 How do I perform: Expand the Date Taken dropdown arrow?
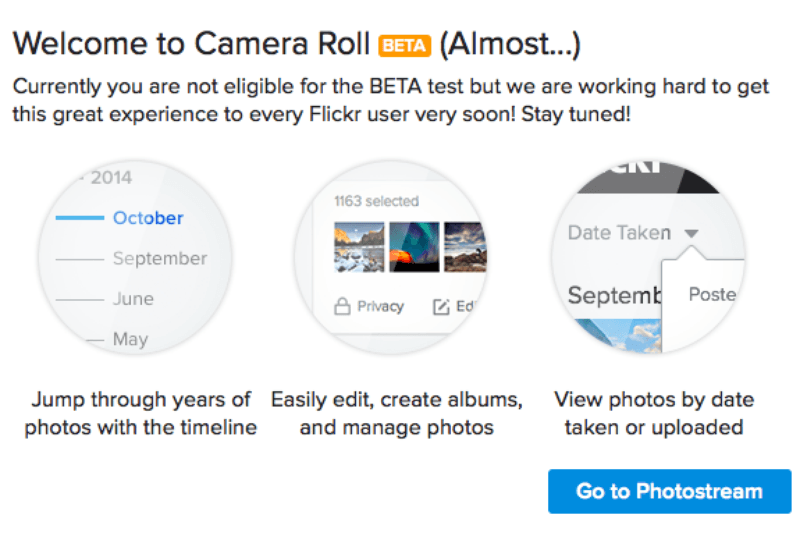click(x=691, y=233)
